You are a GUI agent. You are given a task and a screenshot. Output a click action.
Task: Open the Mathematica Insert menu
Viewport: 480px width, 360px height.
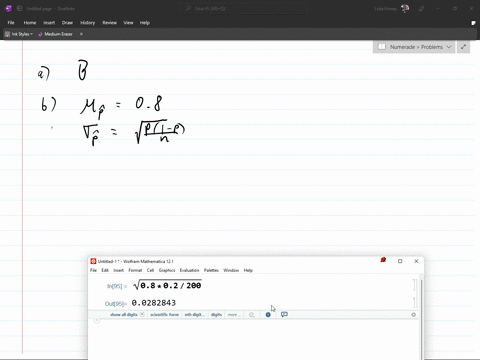119,270
